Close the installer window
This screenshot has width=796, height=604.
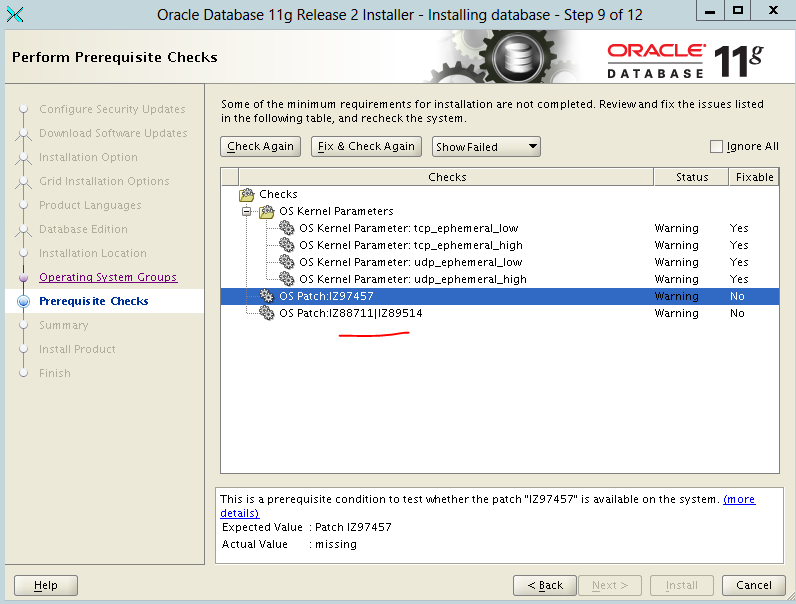tap(773, 11)
